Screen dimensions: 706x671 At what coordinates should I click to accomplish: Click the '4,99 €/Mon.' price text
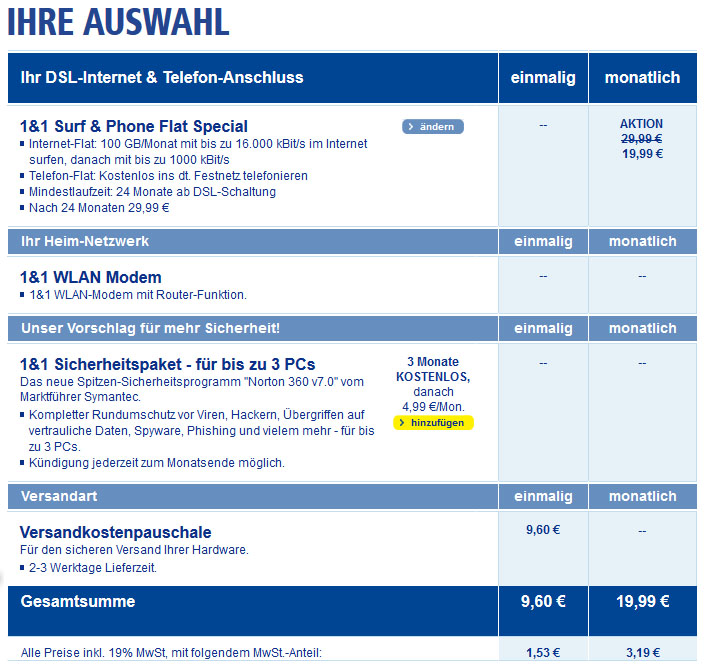click(x=433, y=407)
